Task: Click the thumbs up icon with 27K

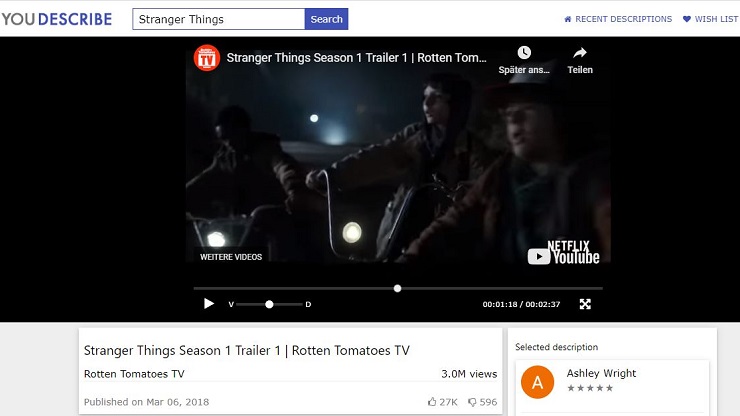Action: click(432, 402)
